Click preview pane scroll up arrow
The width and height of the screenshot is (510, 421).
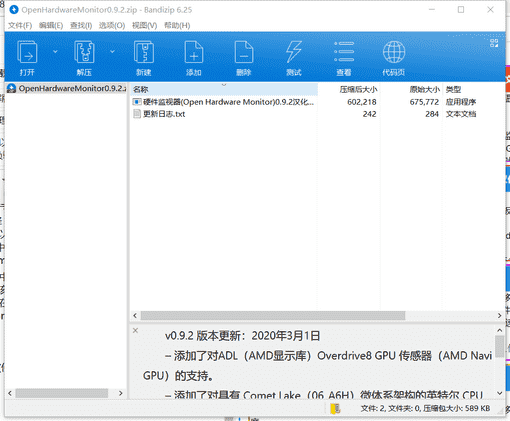pos(499,330)
